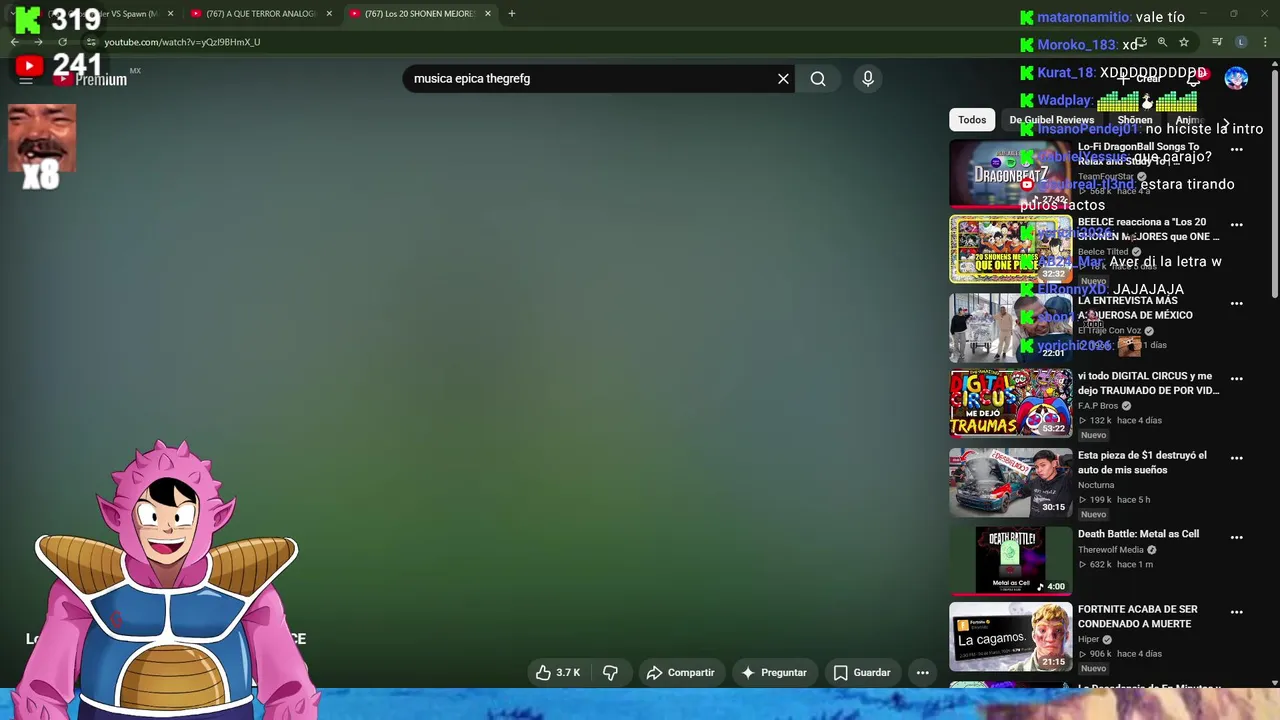The image size is (1280, 720).
Task: Open title 'FORTNITE ACABA DE SER CONDENADO A MUERTE'
Action: coord(1137,616)
